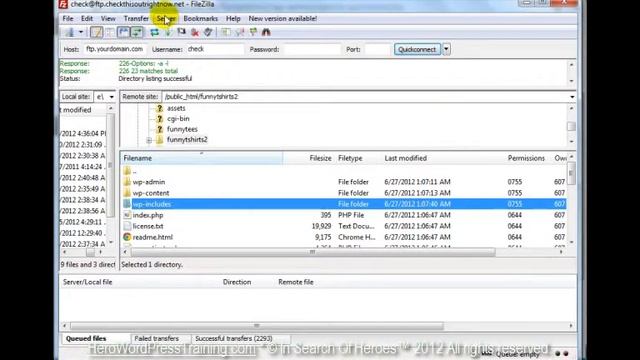This screenshot has width=640, height=360.
Task: Toggle synchronized browsing icon
Action: click(x=253, y=32)
